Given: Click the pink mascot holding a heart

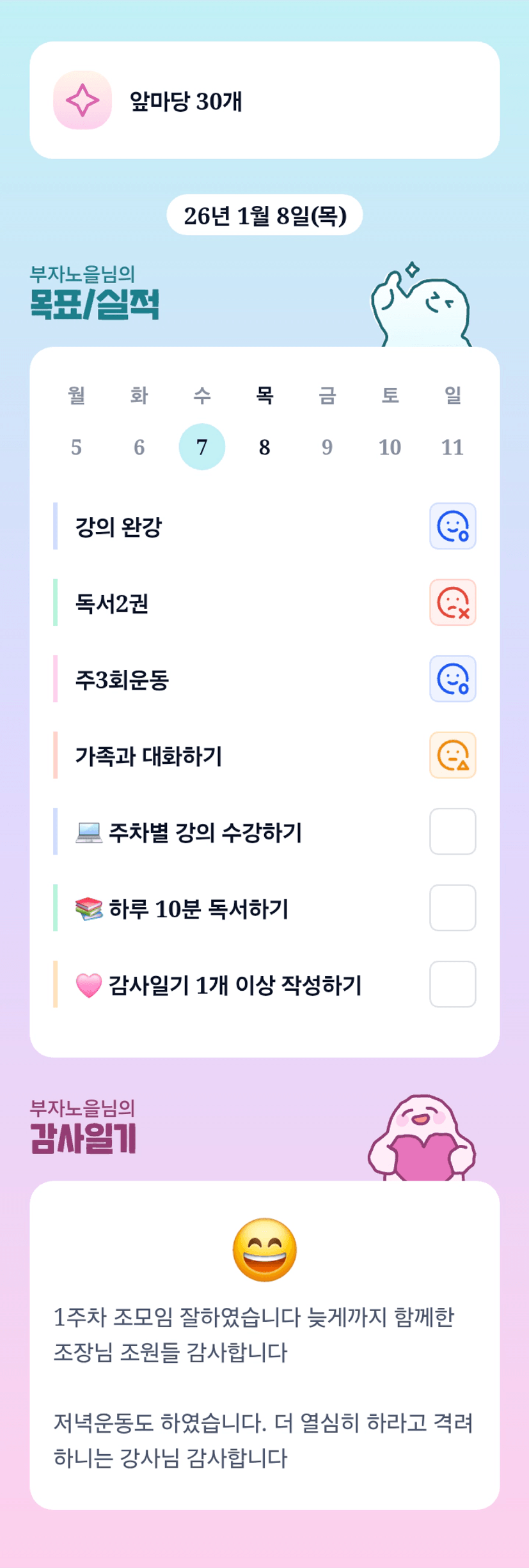Looking at the screenshot, I should tap(422, 1138).
